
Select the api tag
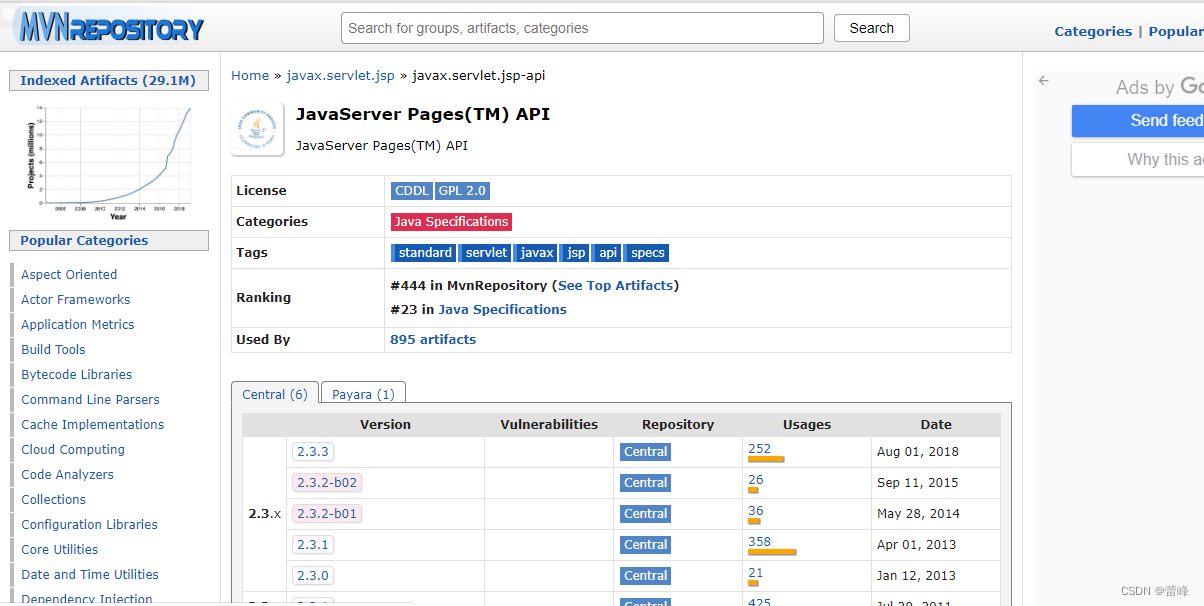(608, 253)
